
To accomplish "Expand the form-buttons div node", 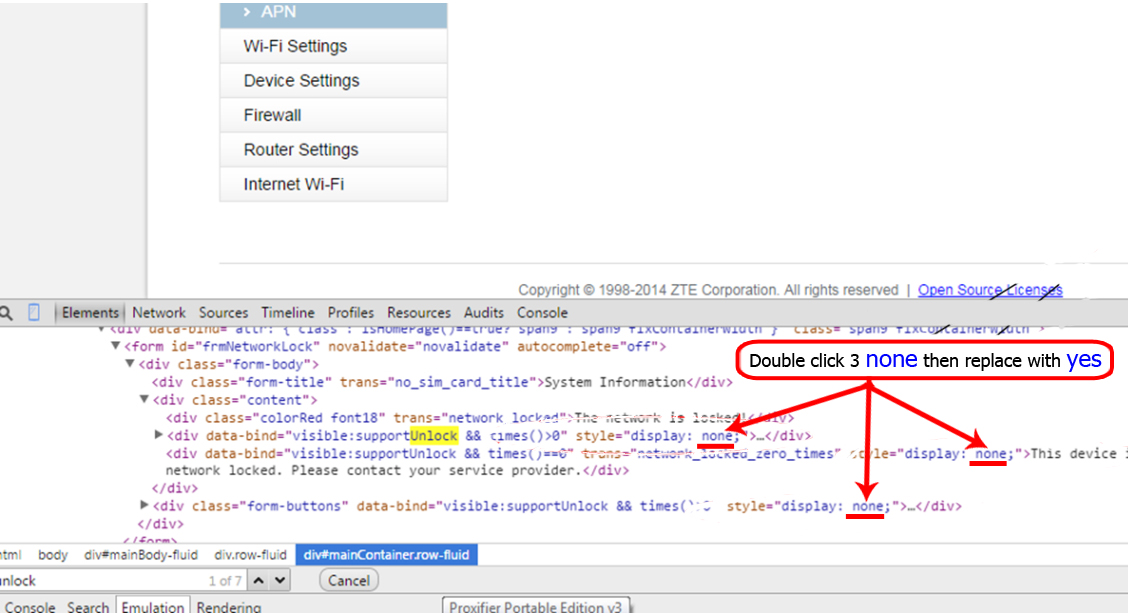I will (x=144, y=505).
